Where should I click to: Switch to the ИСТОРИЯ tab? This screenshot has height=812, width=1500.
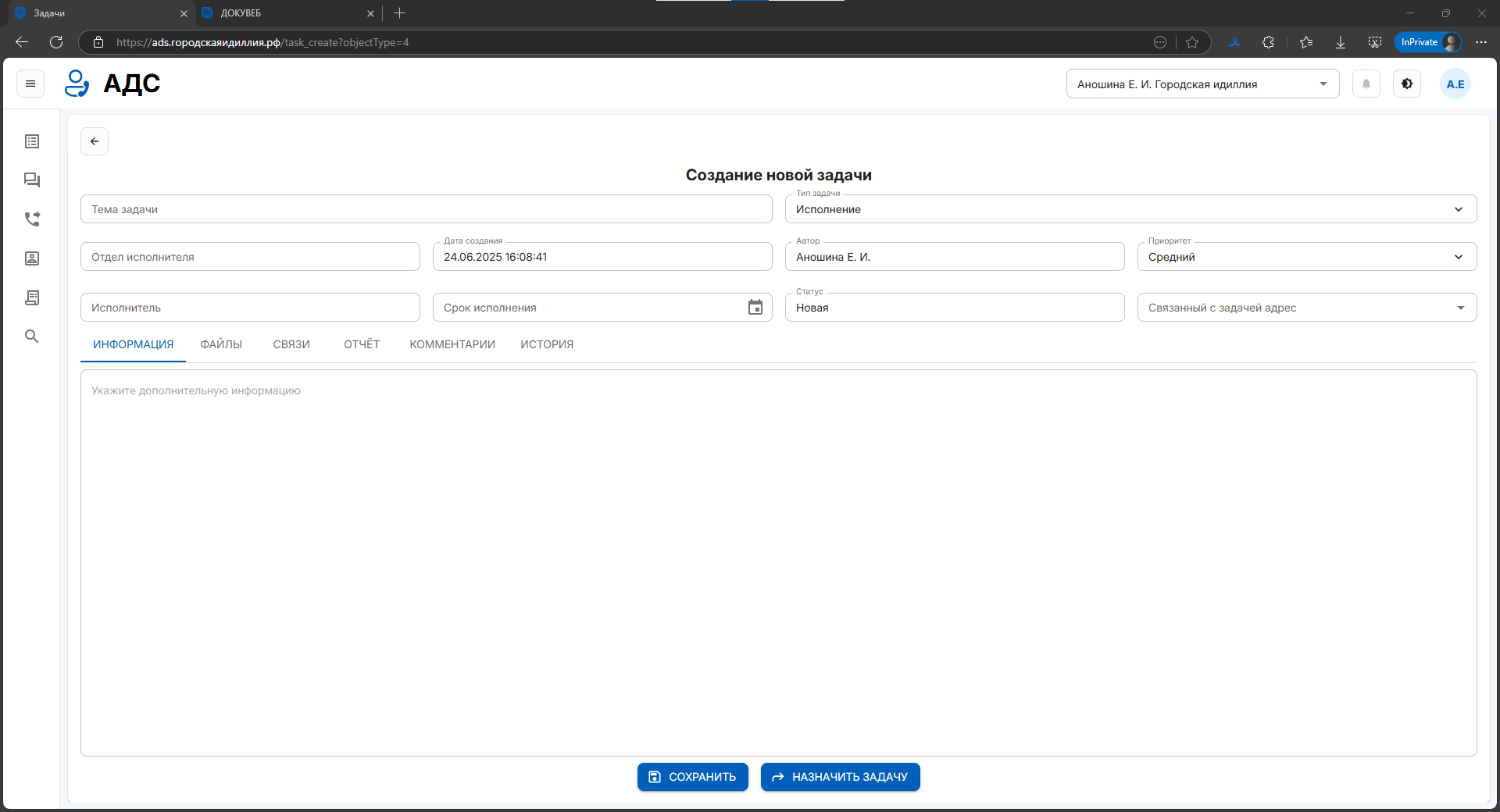coord(547,344)
